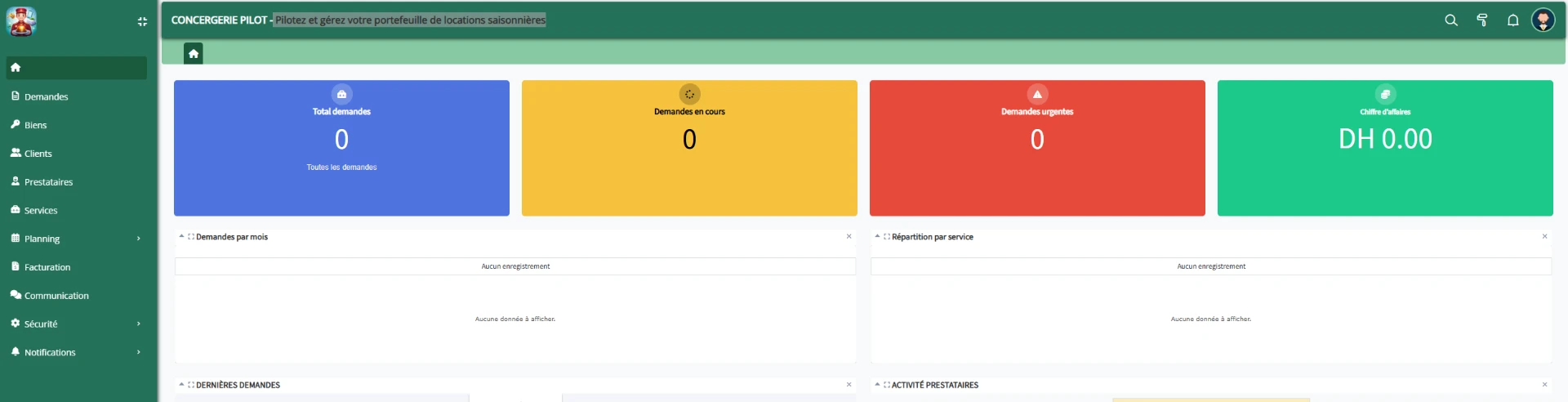Click the home breadcrumb button
This screenshot has height=402, width=1568.
(194, 54)
